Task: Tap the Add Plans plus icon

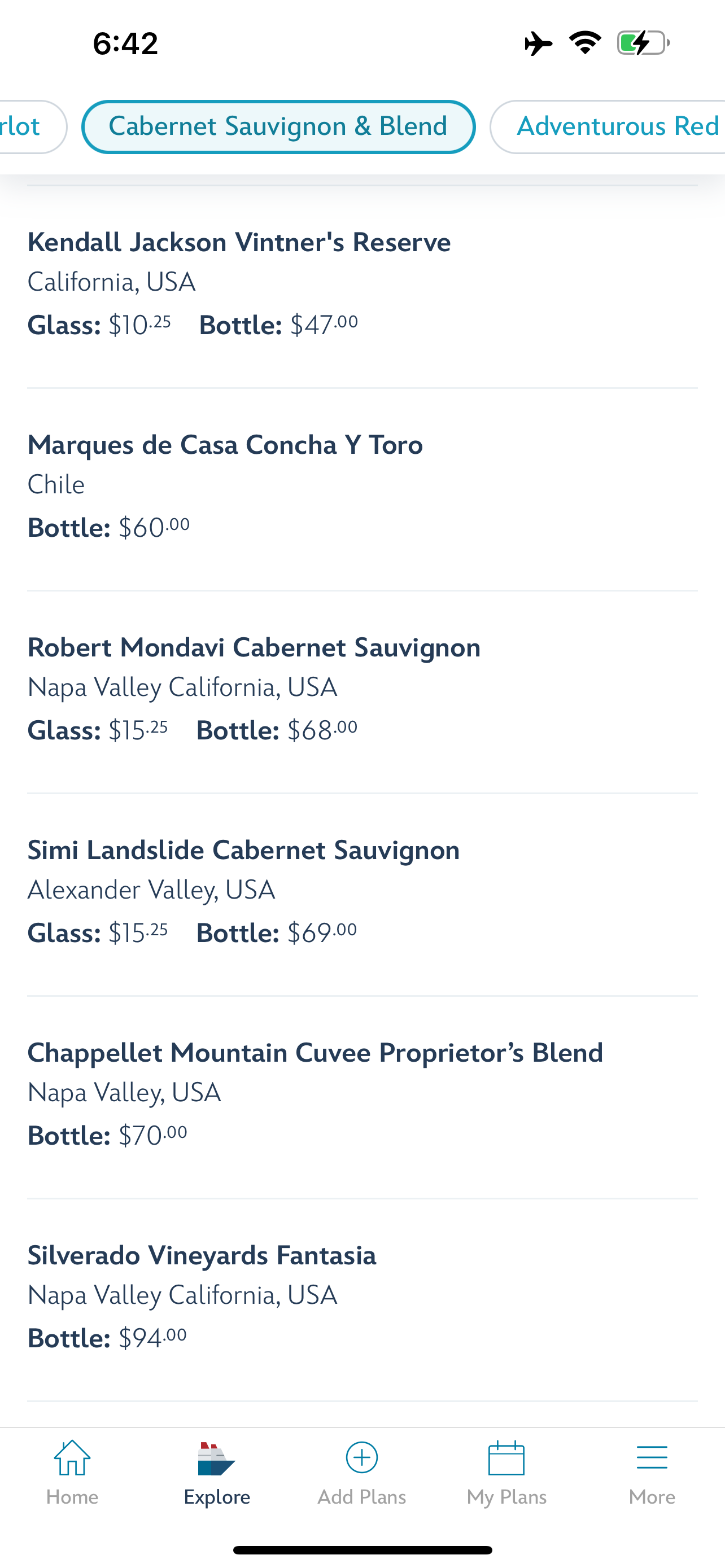Action: pos(361,1457)
